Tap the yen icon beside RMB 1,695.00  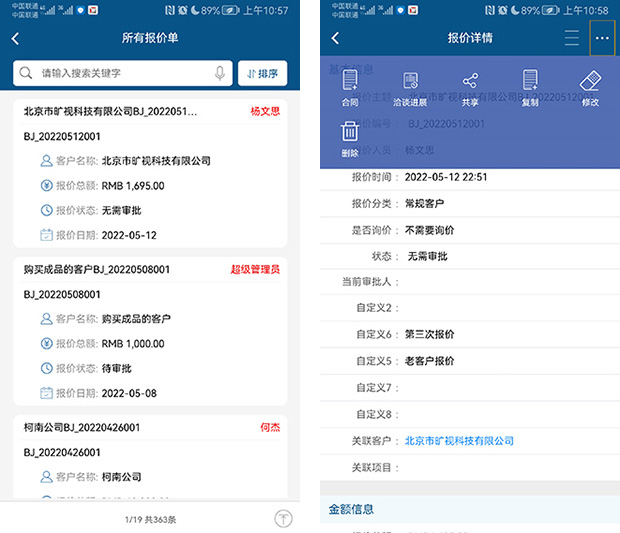point(47,185)
